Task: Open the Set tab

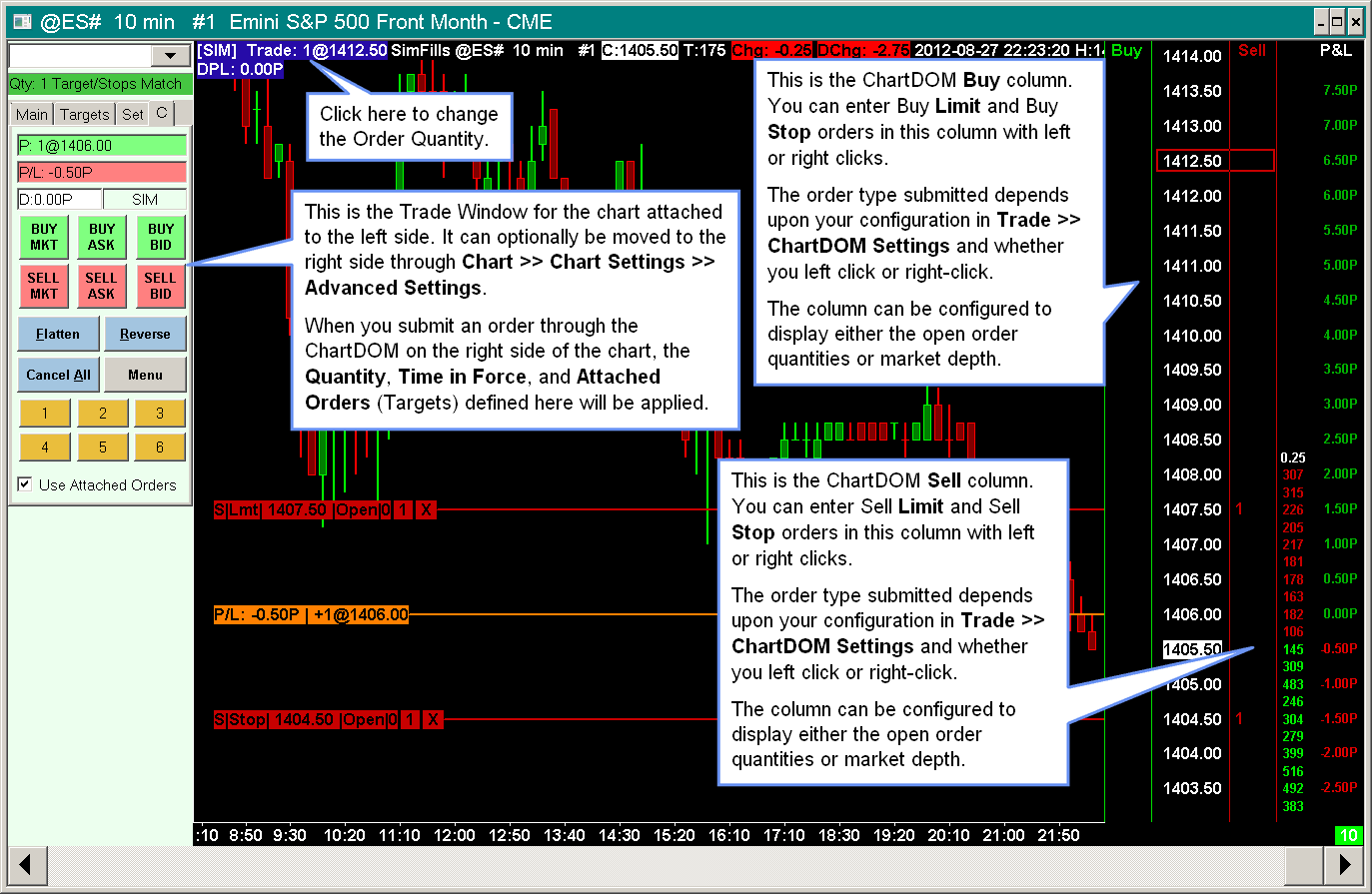Action: coord(132,114)
